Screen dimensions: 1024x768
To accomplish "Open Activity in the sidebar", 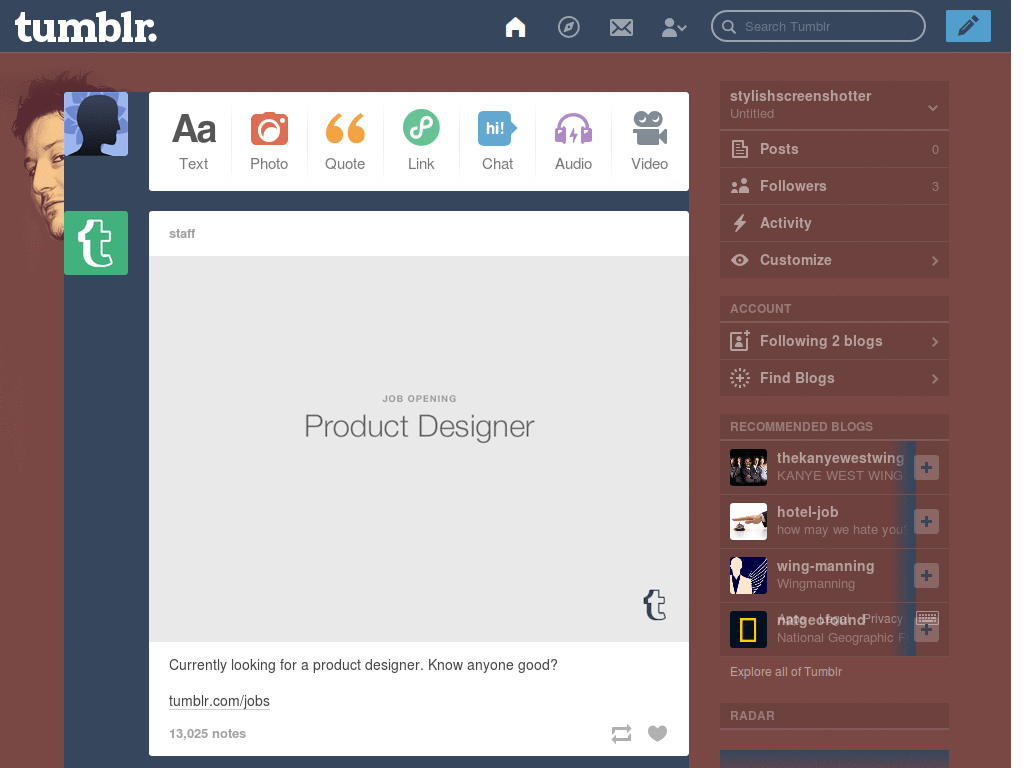I will tap(834, 223).
